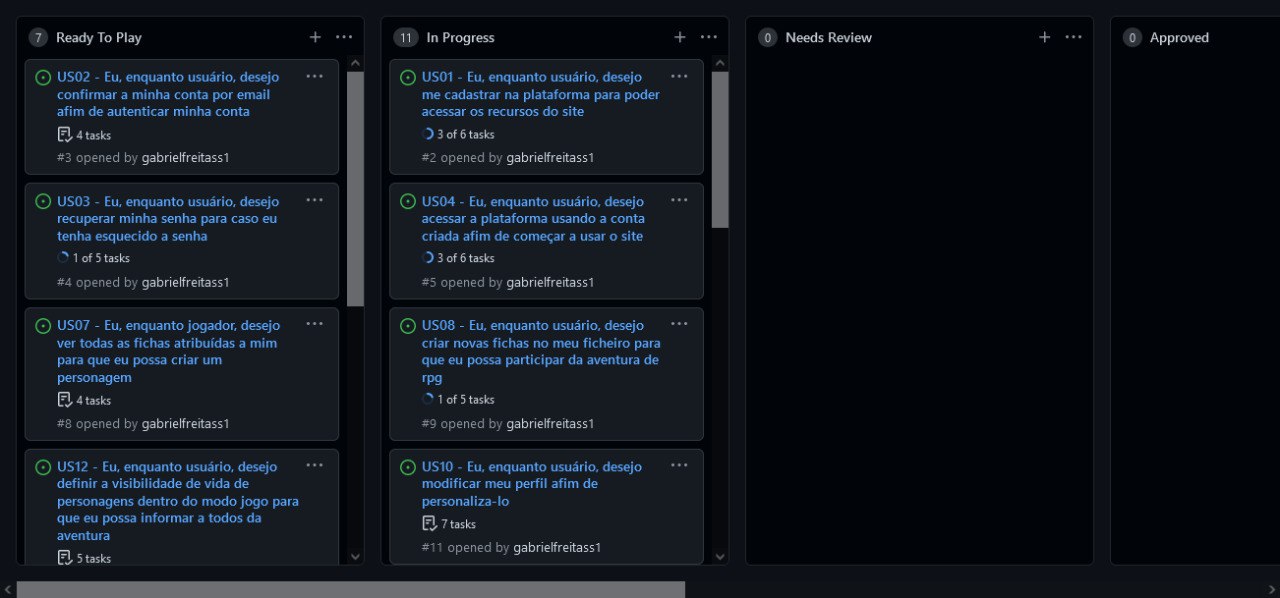The height and width of the screenshot is (598, 1280).
Task: Click the task list icon on US07 card
Action: 65,400
